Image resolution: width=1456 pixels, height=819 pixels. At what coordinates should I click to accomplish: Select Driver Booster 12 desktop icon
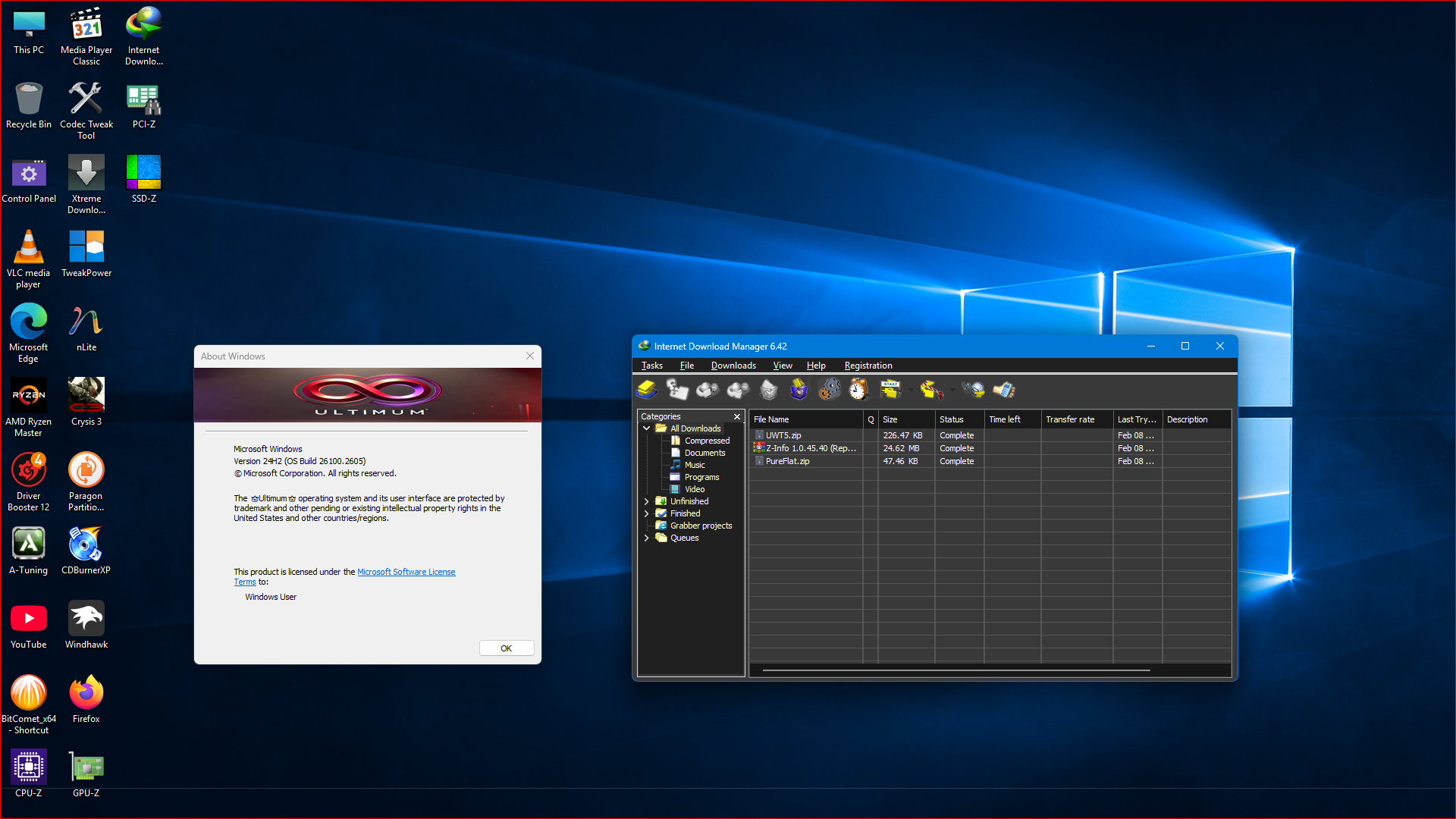tap(29, 482)
